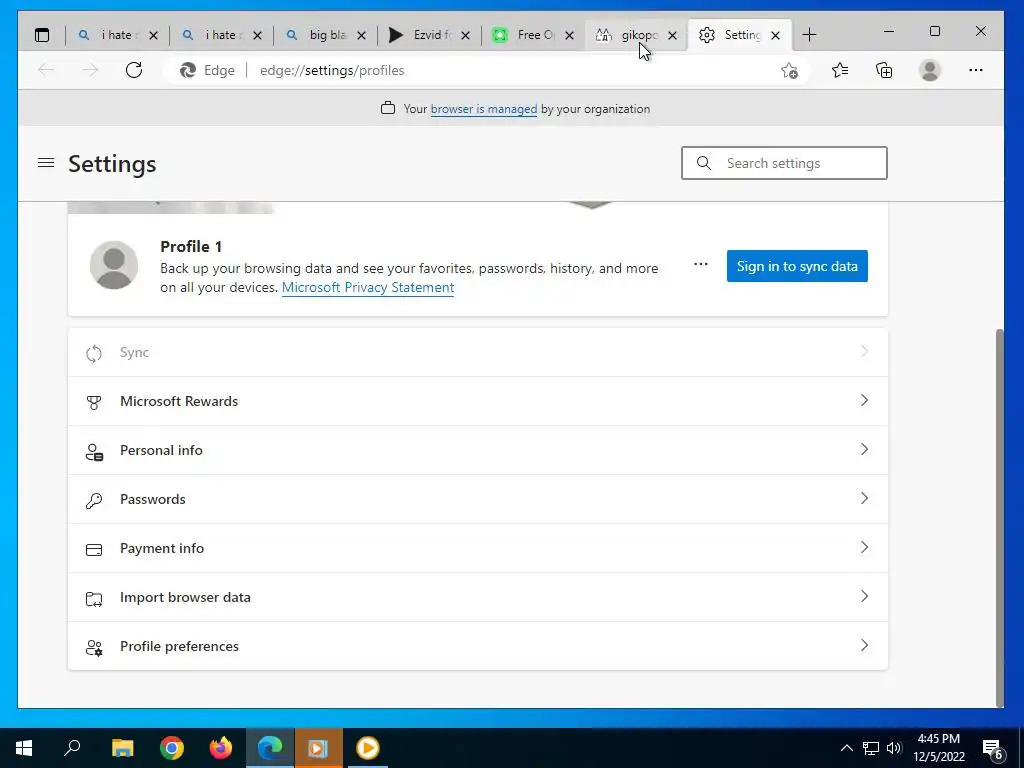Open the Windows Start menu
This screenshot has height=768, width=1024.
(x=24, y=748)
